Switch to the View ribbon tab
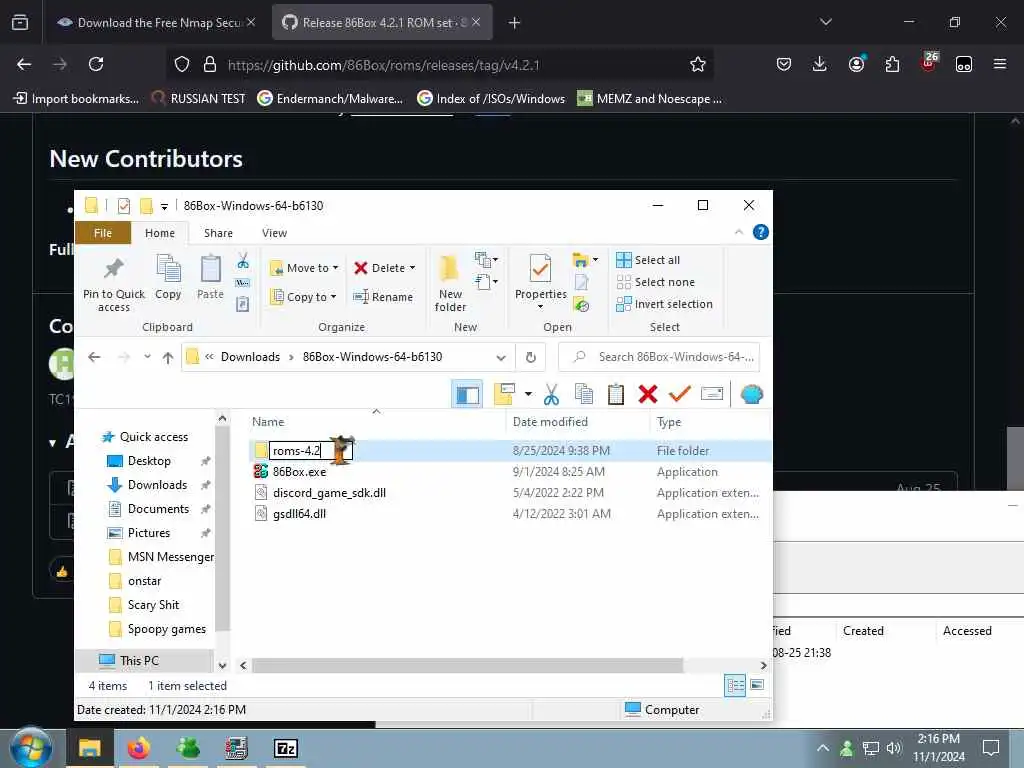The image size is (1024, 768). tap(274, 233)
